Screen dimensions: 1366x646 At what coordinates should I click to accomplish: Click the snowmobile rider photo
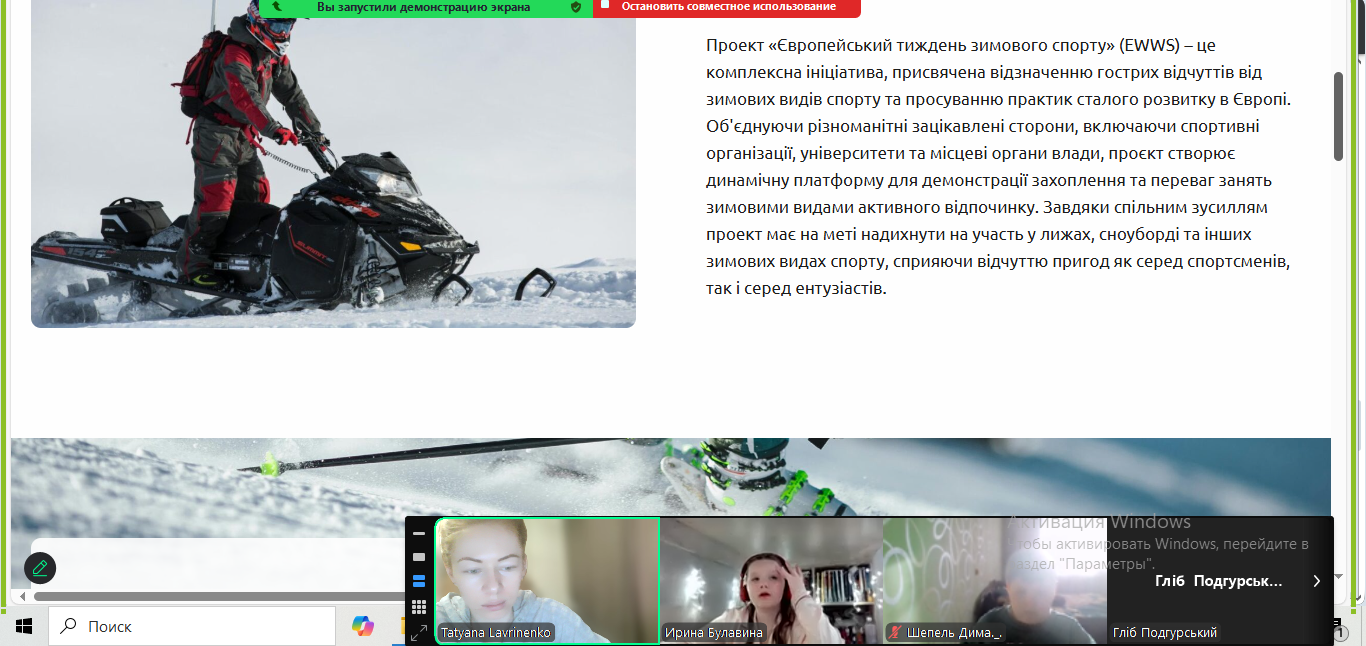[333, 164]
